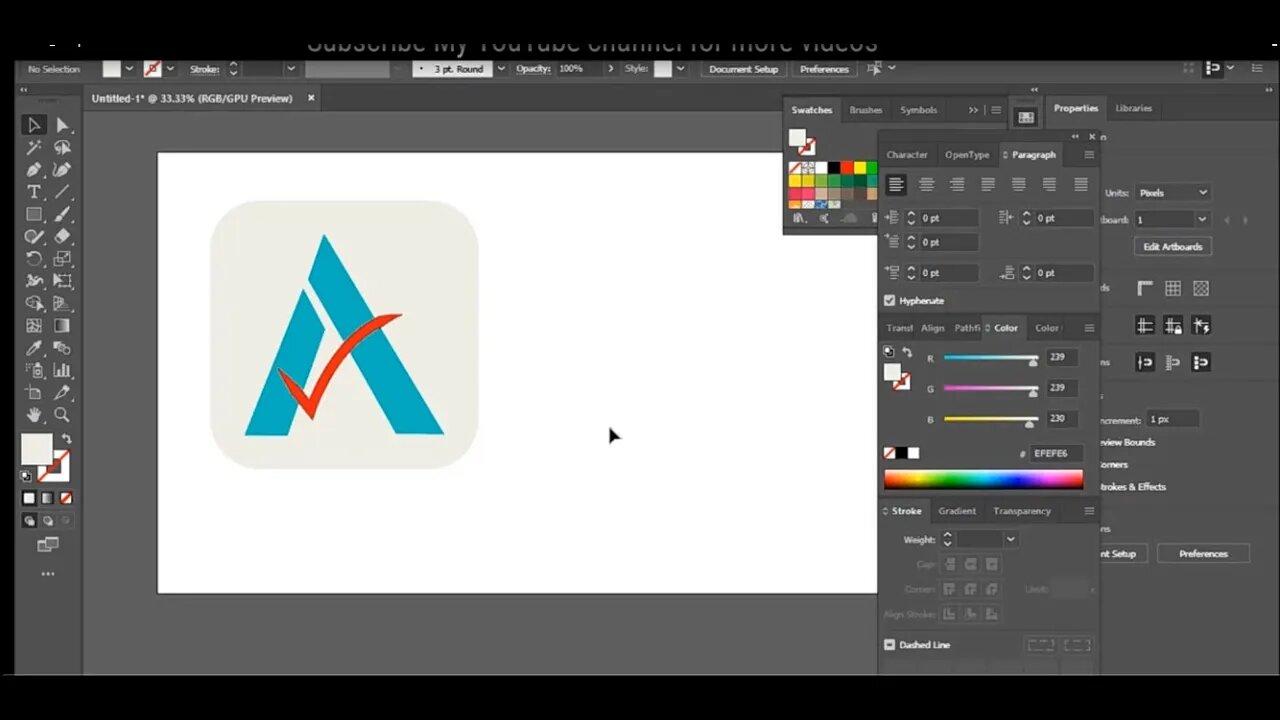The height and width of the screenshot is (720, 1280).
Task: Open the stroke Weight dropdown in Stroke panel
Action: coord(1011,540)
